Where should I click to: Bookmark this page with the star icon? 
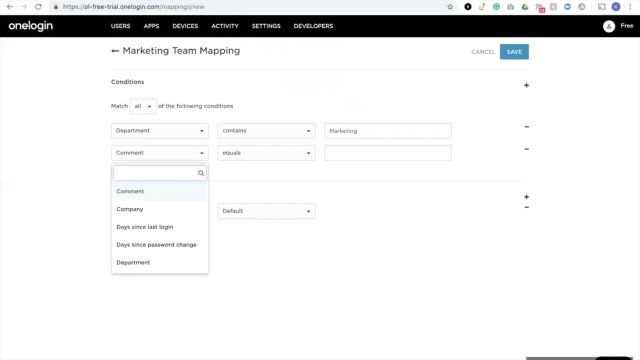(x=450, y=7)
